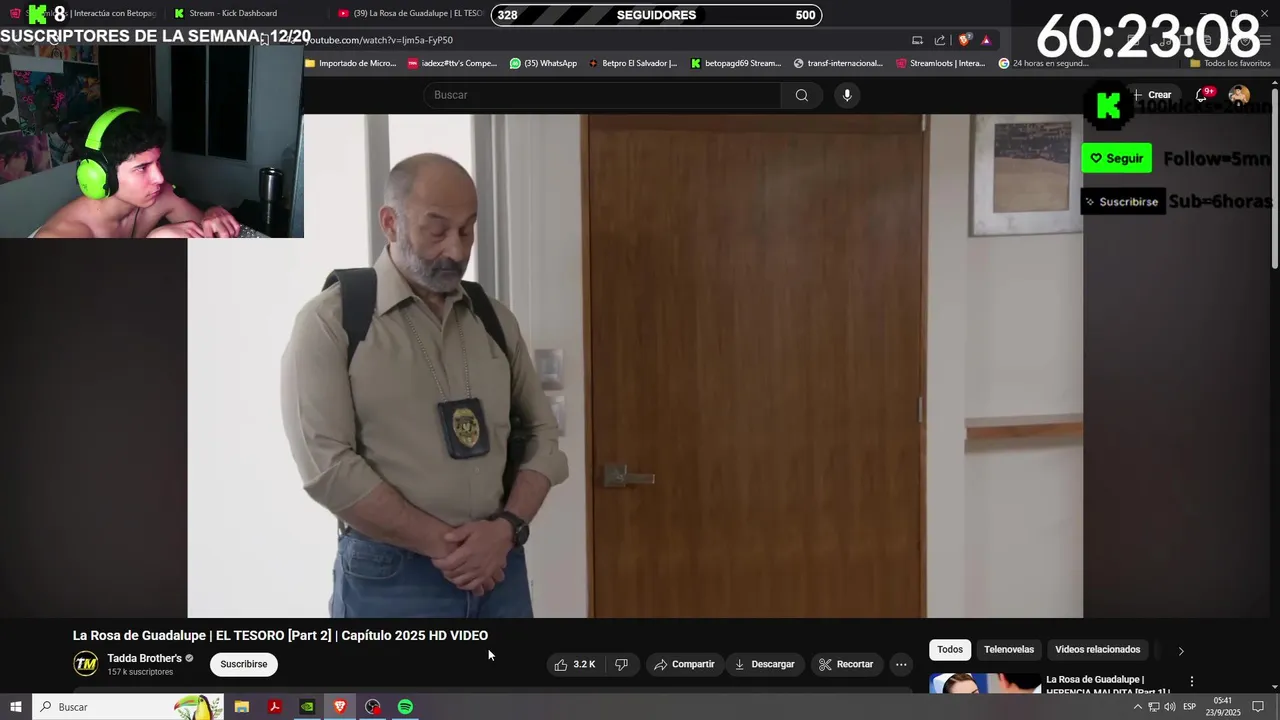Open the betopagd69 Stream bookmark
The image size is (1280, 720).
pos(736,63)
